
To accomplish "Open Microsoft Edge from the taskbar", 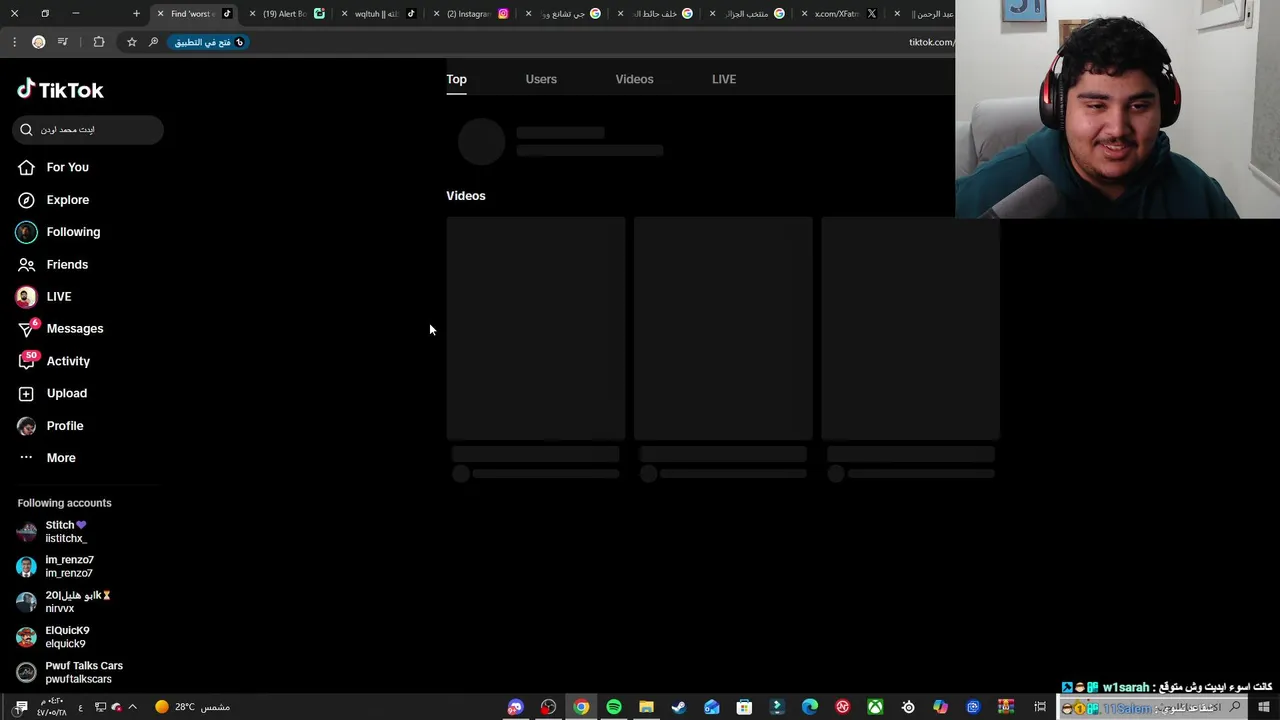I will (x=810, y=707).
